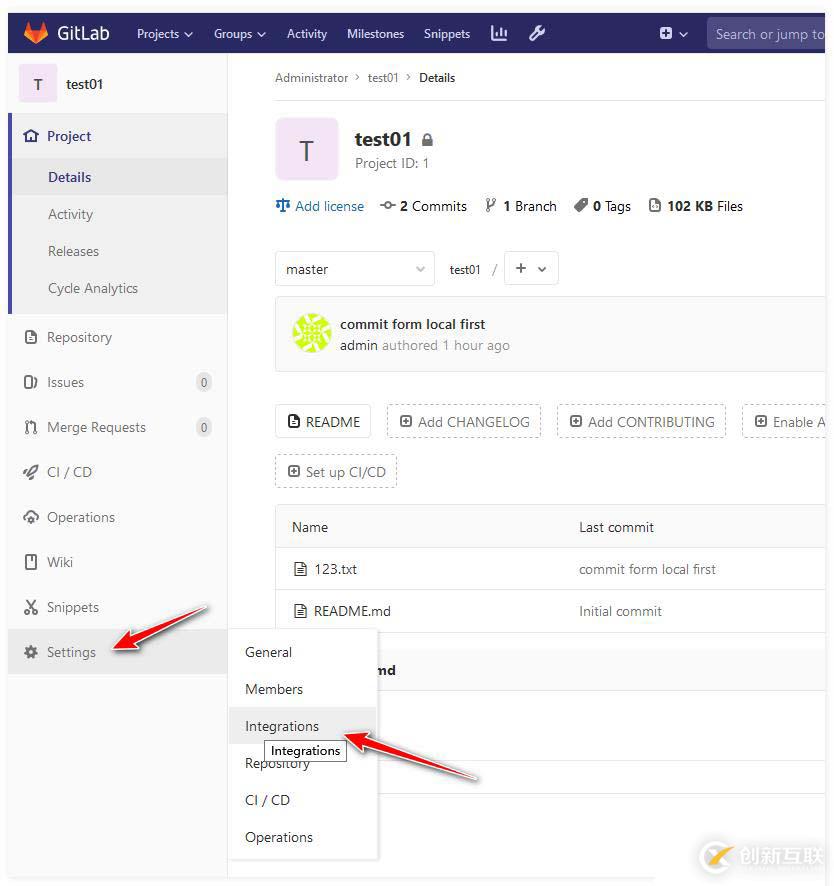This screenshot has height=886, width=834.
Task: Click the Merge Requests icon
Action: pyautogui.click(x=31, y=427)
